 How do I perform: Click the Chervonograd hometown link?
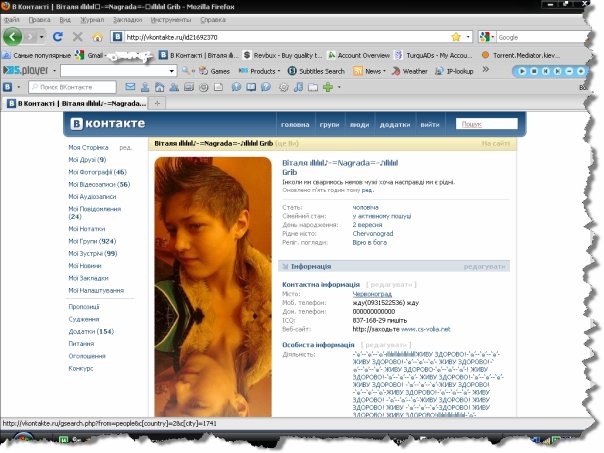(x=371, y=233)
